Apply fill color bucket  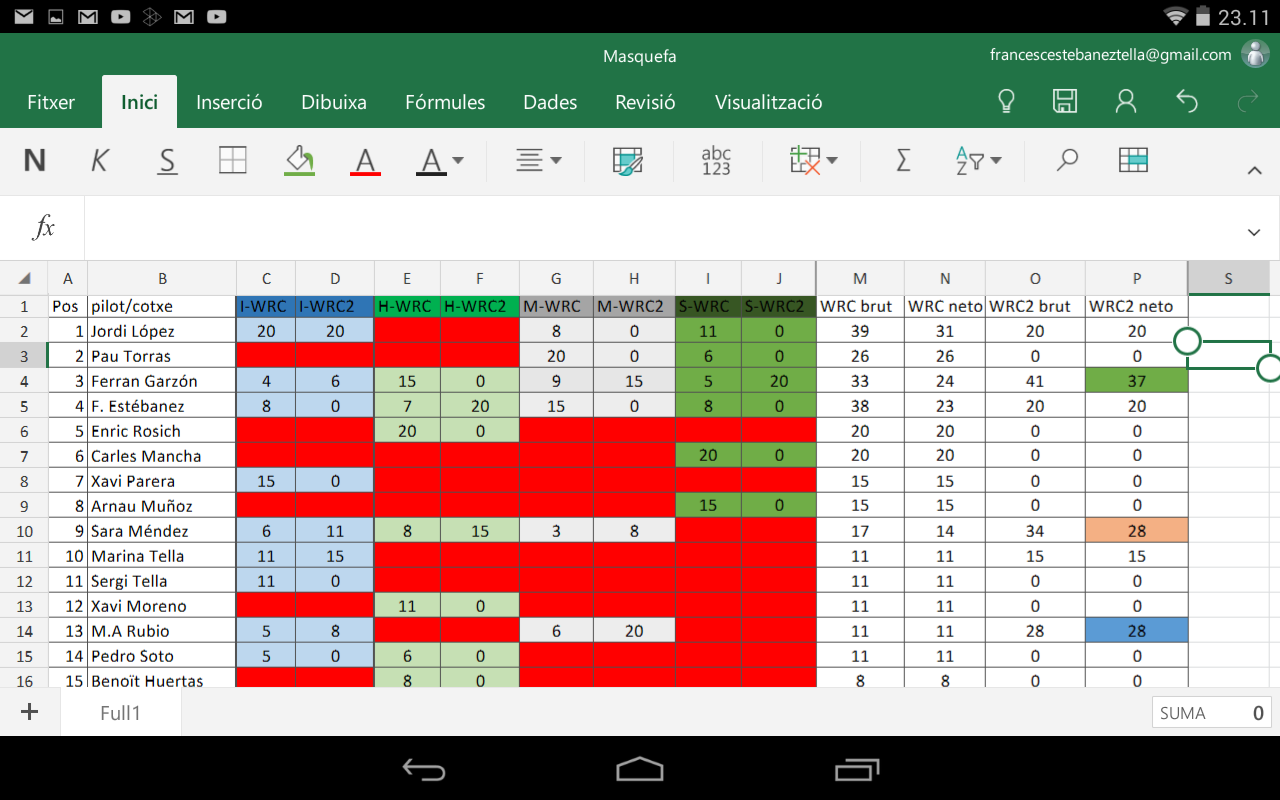299,160
